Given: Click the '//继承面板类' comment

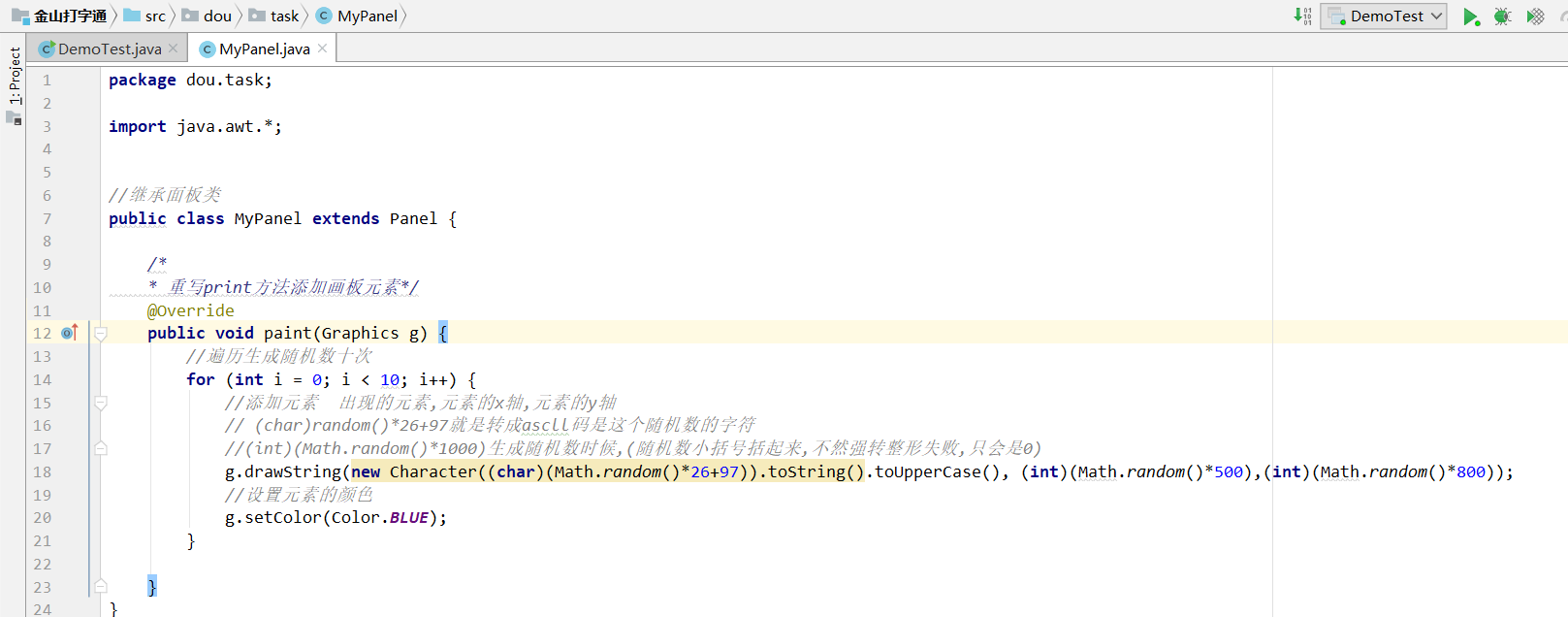Looking at the screenshot, I should (x=165, y=195).
